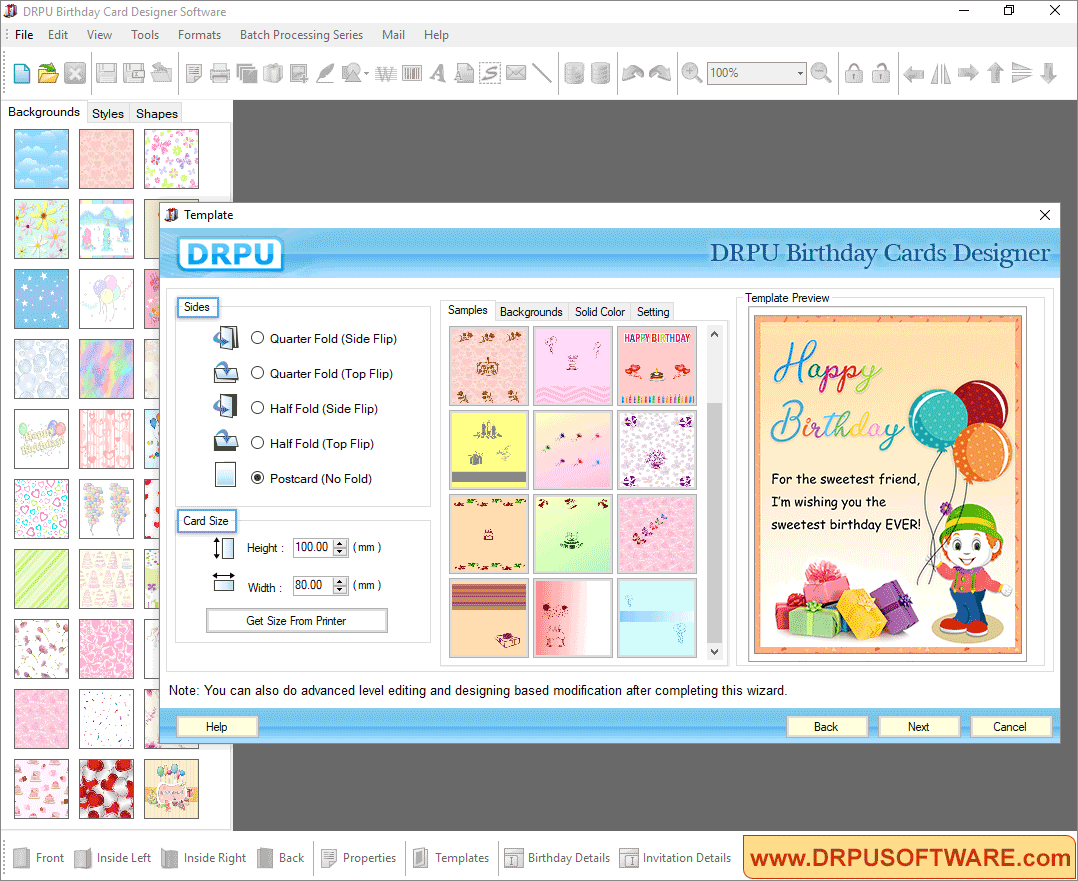
Task: Create a new card with New icon
Action: click(21, 73)
